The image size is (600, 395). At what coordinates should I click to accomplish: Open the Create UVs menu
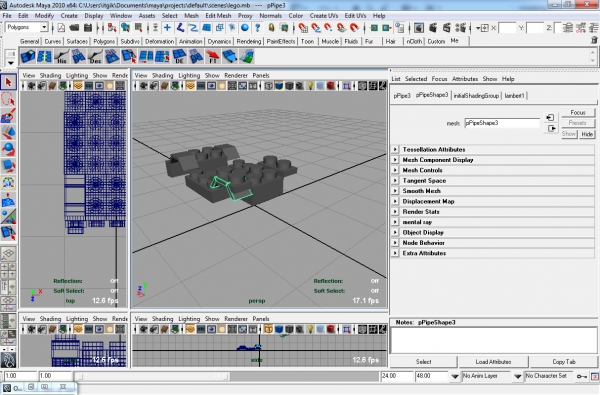[x=324, y=16]
